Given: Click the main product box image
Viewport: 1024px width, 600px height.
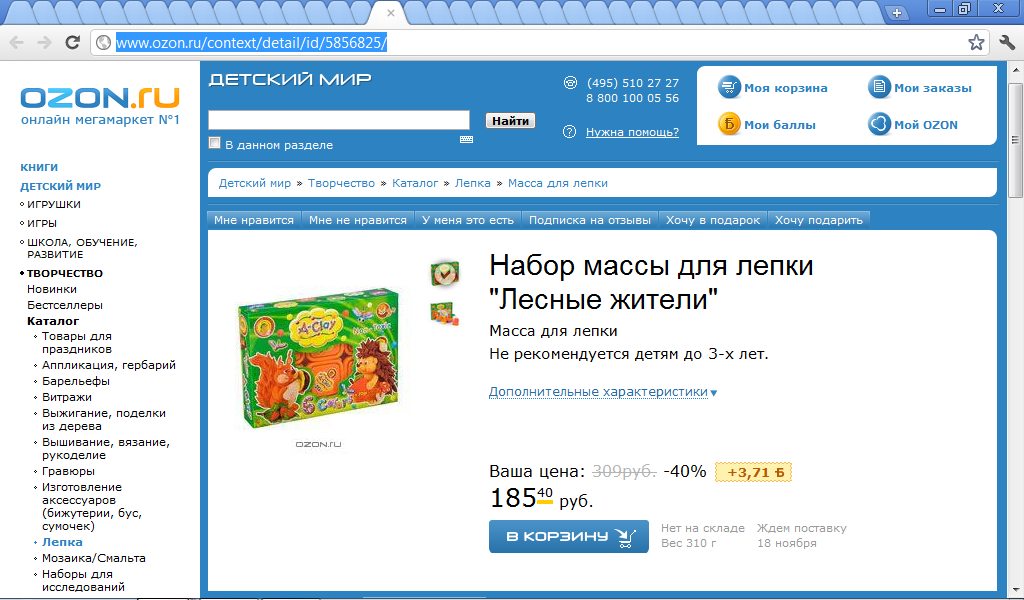Looking at the screenshot, I should coord(318,357).
